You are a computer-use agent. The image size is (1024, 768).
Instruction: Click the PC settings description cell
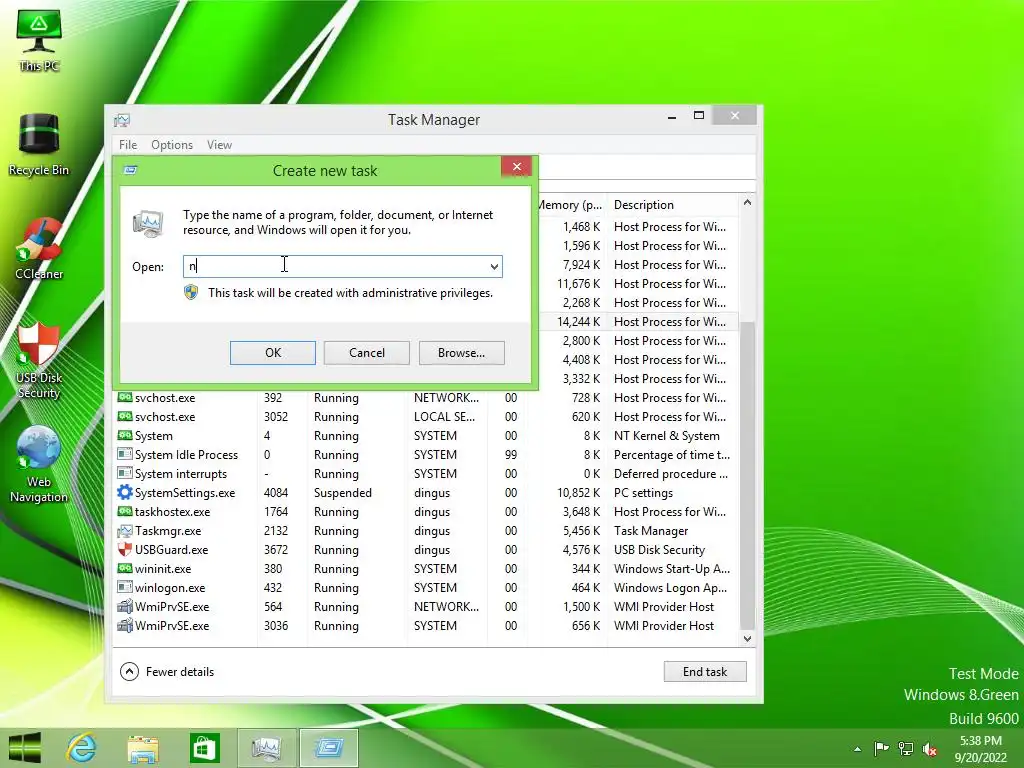tap(643, 492)
